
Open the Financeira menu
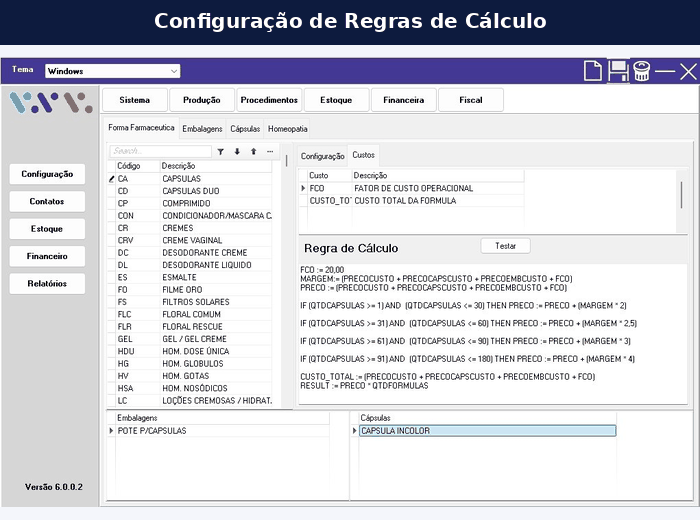click(404, 100)
